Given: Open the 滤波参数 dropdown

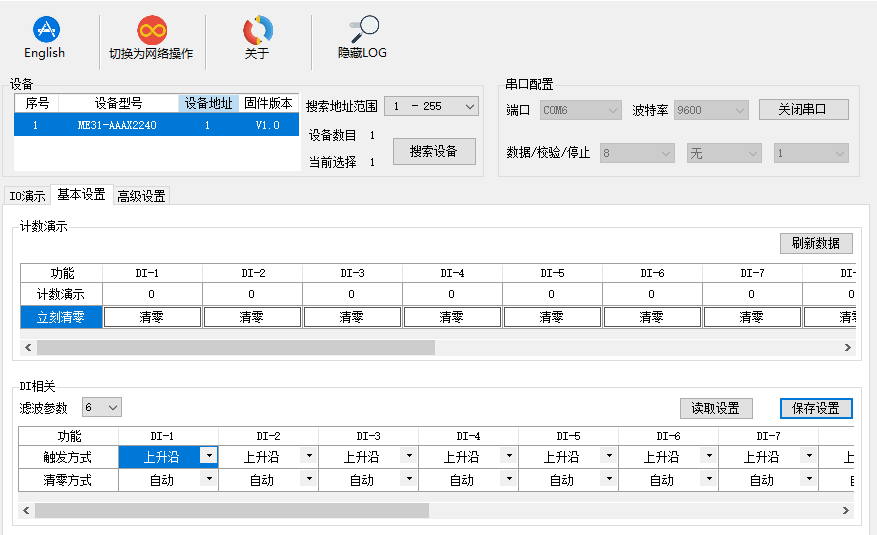Looking at the screenshot, I should click(102, 408).
